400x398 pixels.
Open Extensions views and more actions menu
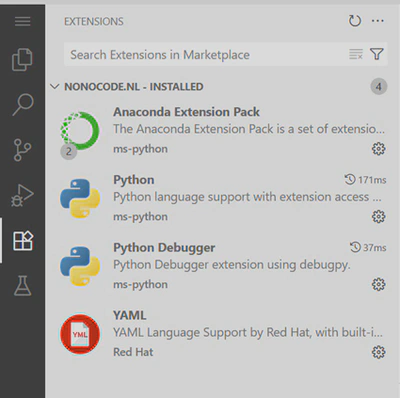click(378, 21)
